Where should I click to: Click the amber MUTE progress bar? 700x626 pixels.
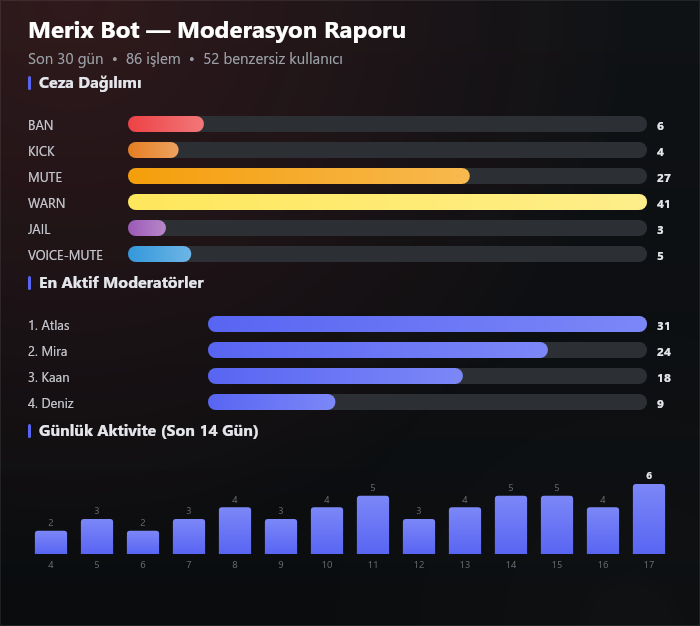[299, 176]
